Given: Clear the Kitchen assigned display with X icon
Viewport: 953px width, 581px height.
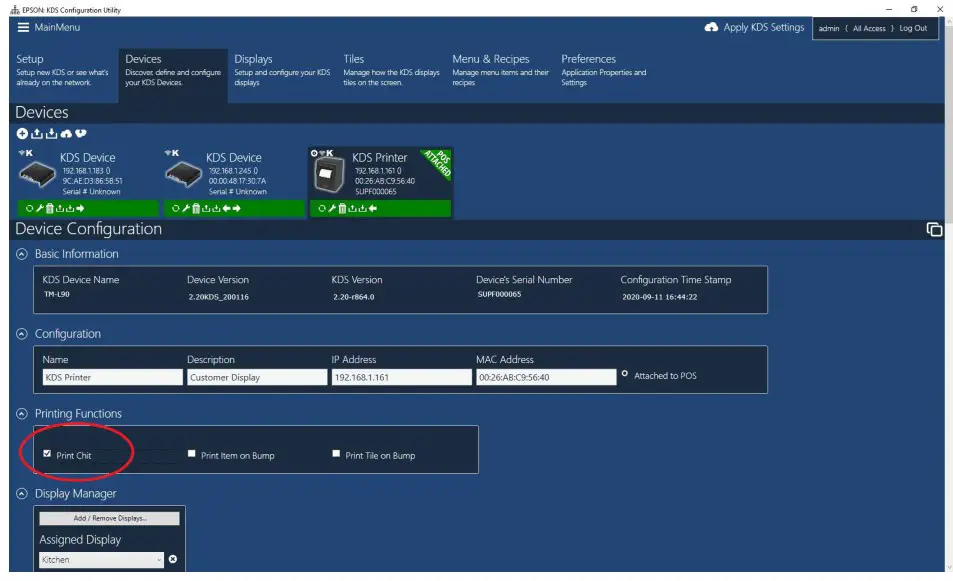Looking at the screenshot, I should pos(173,559).
